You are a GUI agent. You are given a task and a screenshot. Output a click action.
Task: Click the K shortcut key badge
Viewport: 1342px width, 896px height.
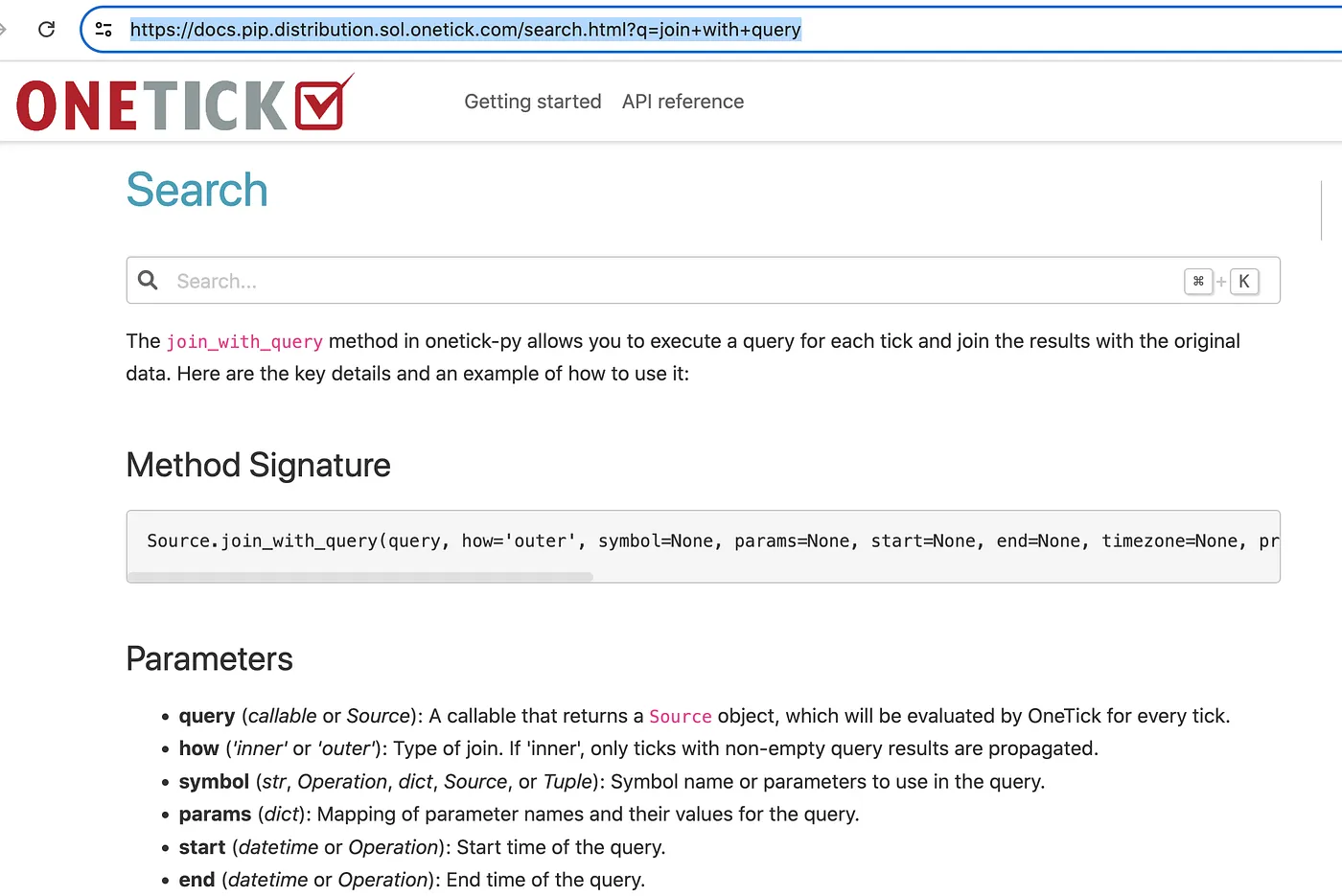pyautogui.click(x=1243, y=281)
